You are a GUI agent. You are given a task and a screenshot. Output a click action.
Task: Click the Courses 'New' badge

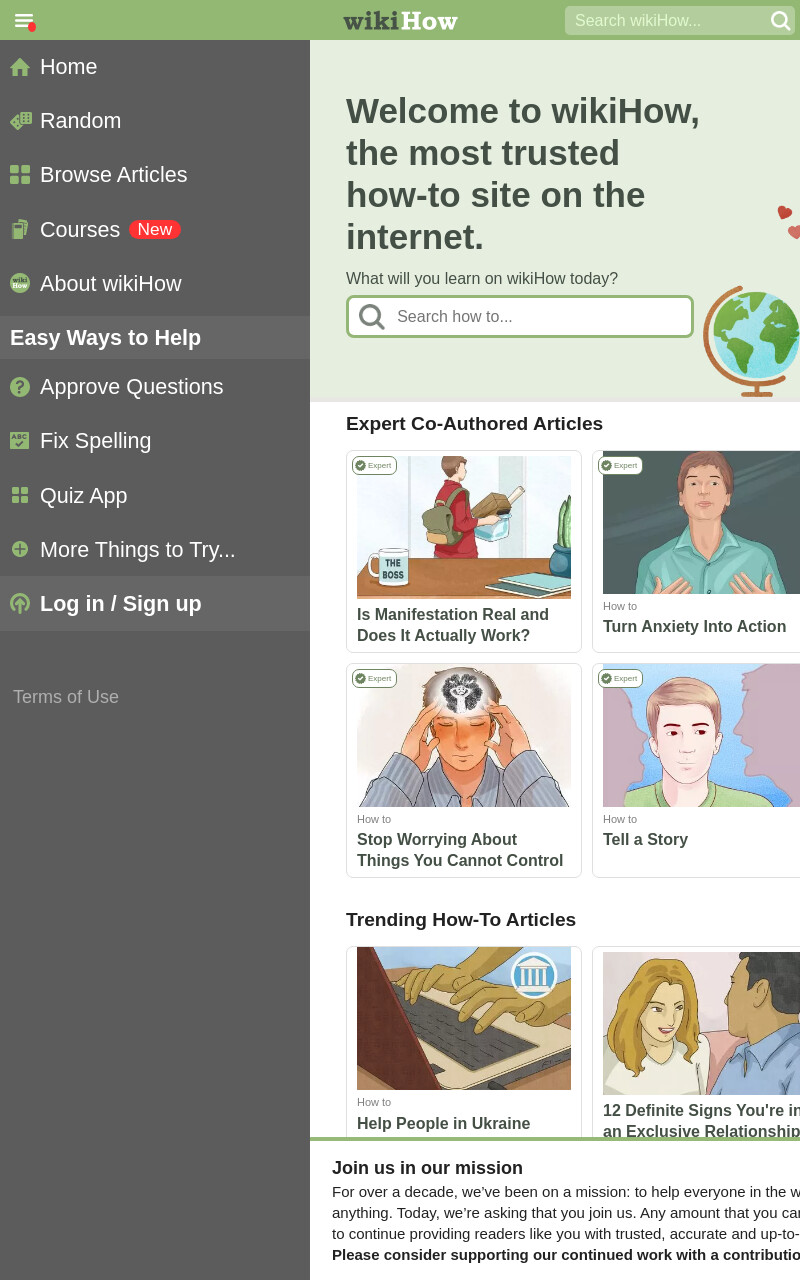tap(155, 230)
